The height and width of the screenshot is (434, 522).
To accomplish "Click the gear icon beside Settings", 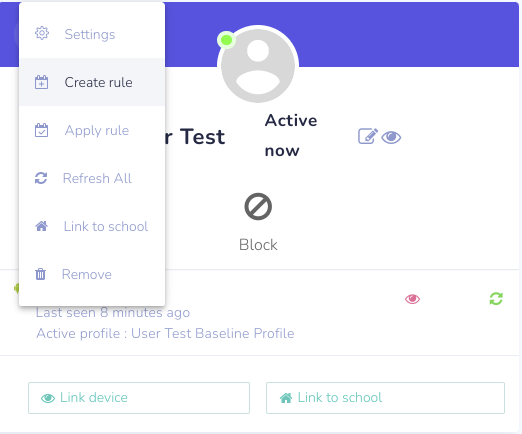I will 42,33.
